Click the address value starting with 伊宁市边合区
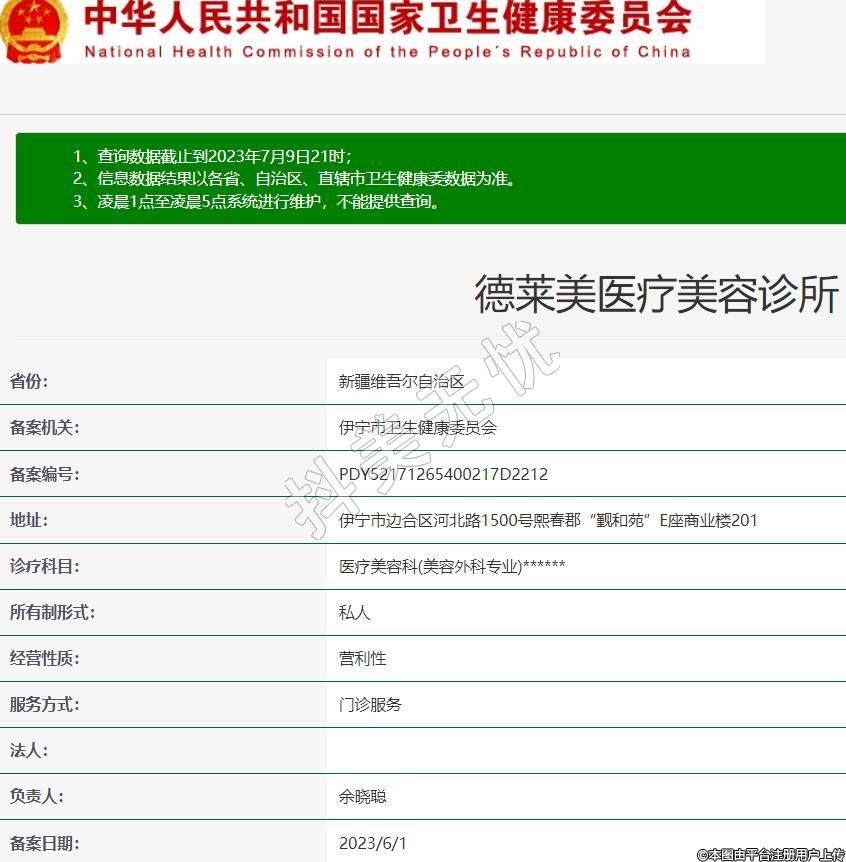 [548, 520]
